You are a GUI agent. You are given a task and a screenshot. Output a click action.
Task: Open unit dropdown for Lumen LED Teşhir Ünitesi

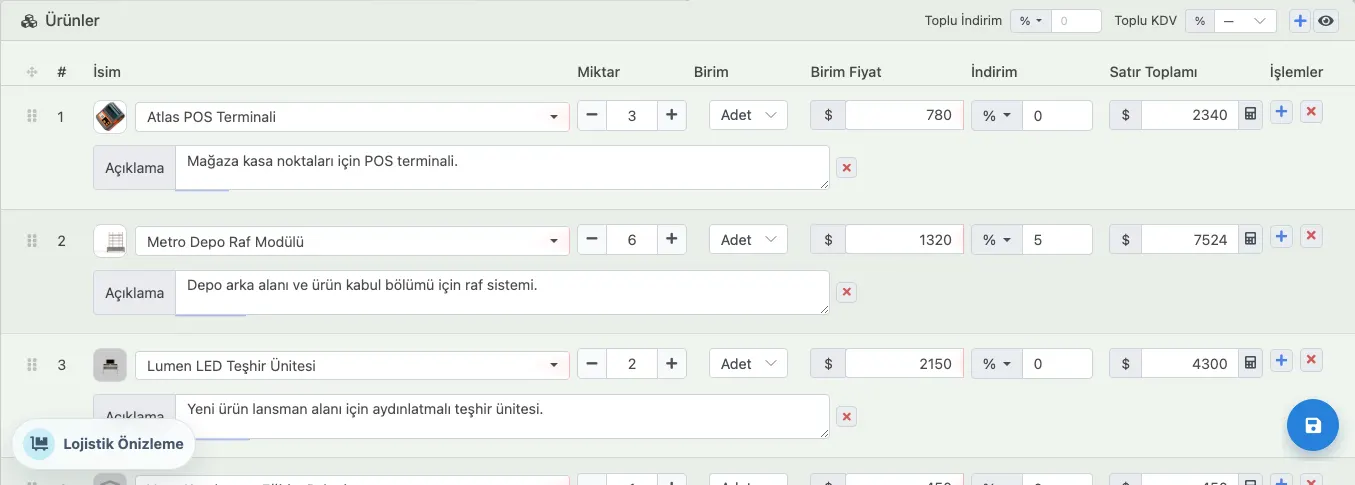pos(748,363)
